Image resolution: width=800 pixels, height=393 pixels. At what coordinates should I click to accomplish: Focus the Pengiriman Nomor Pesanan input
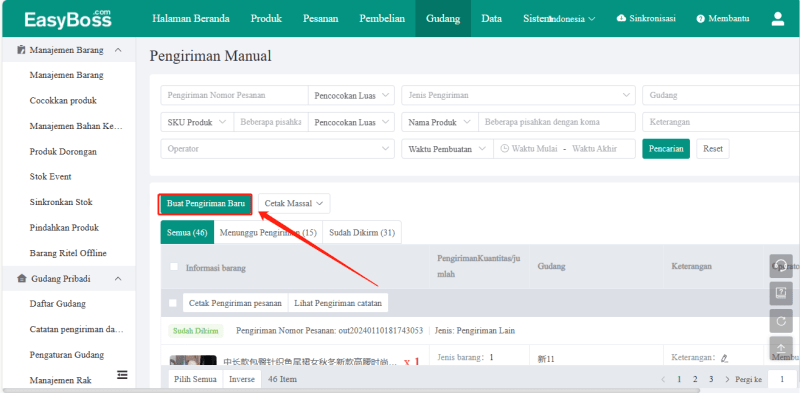[234, 95]
